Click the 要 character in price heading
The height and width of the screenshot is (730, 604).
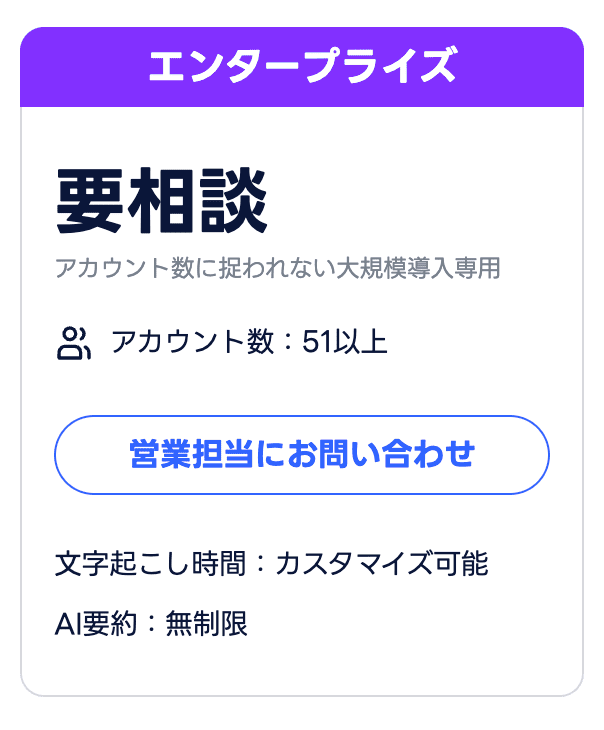(89, 201)
